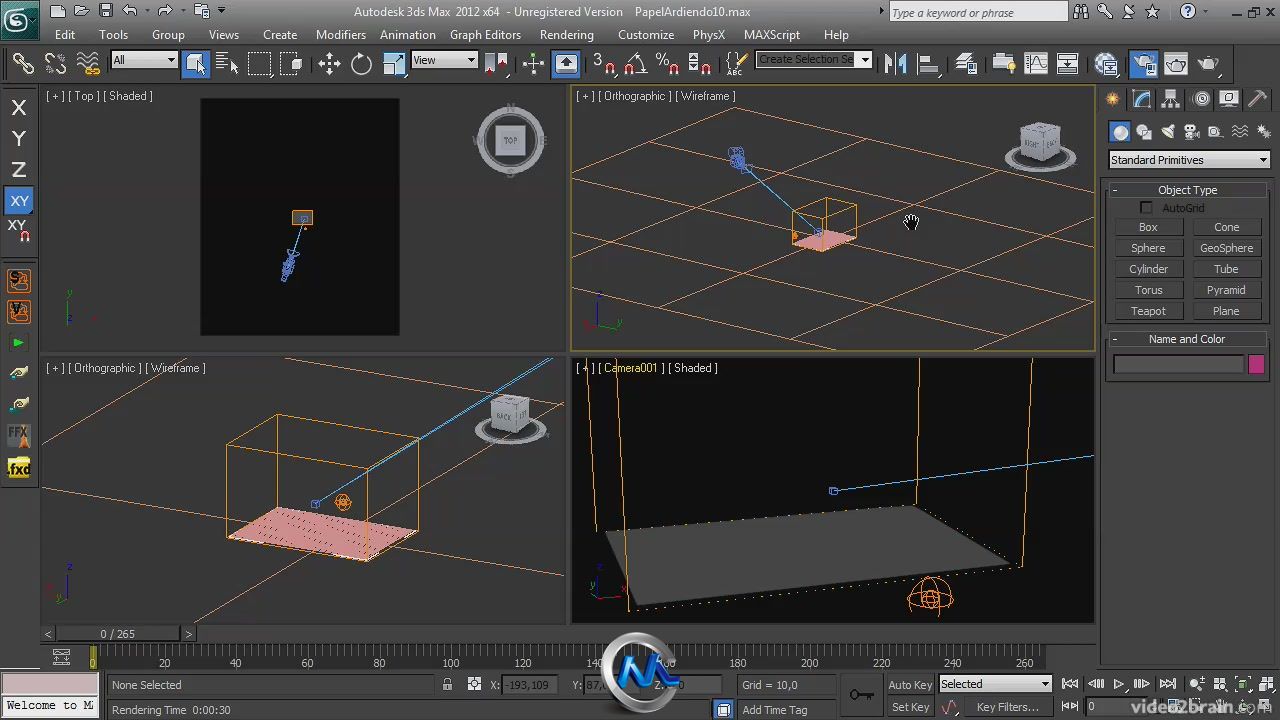The image size is (1280, 720).
Task: Toggle Keyboard Shortcut Override
Action: point(566,64)
